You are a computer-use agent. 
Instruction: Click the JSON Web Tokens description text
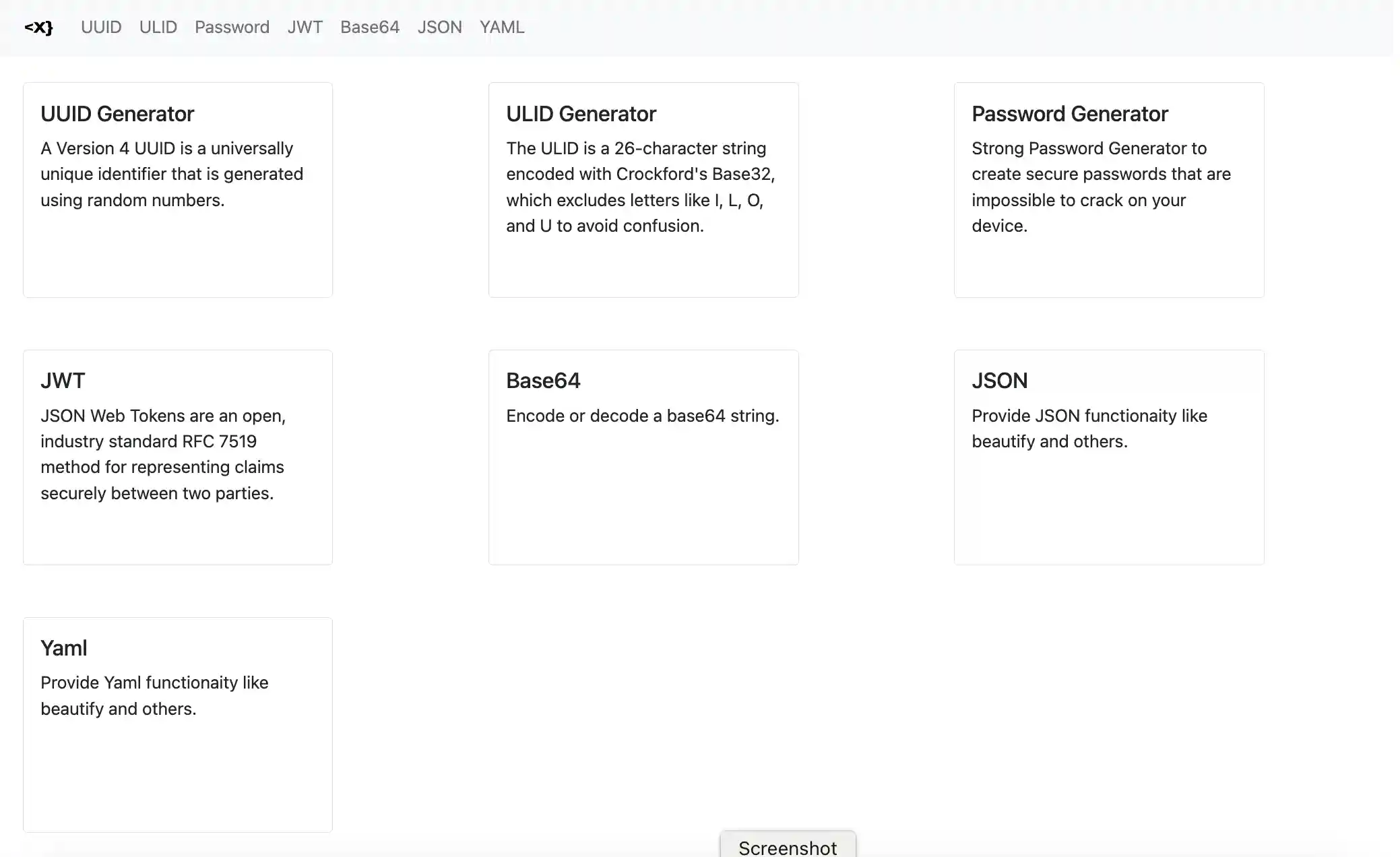[x=162, y=454]
